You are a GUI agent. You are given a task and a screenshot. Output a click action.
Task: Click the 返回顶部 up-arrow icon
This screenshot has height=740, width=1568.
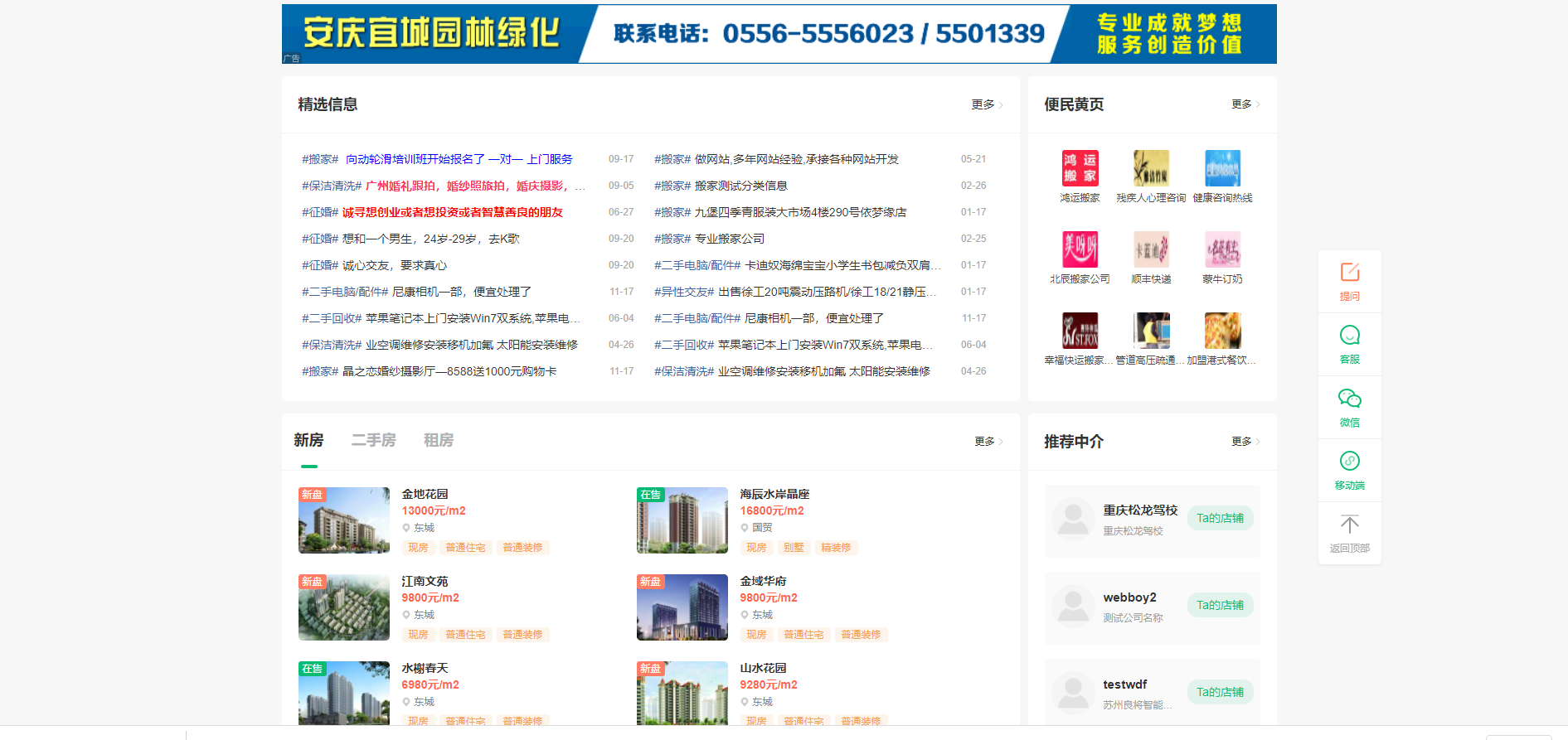pos(1349,525)
